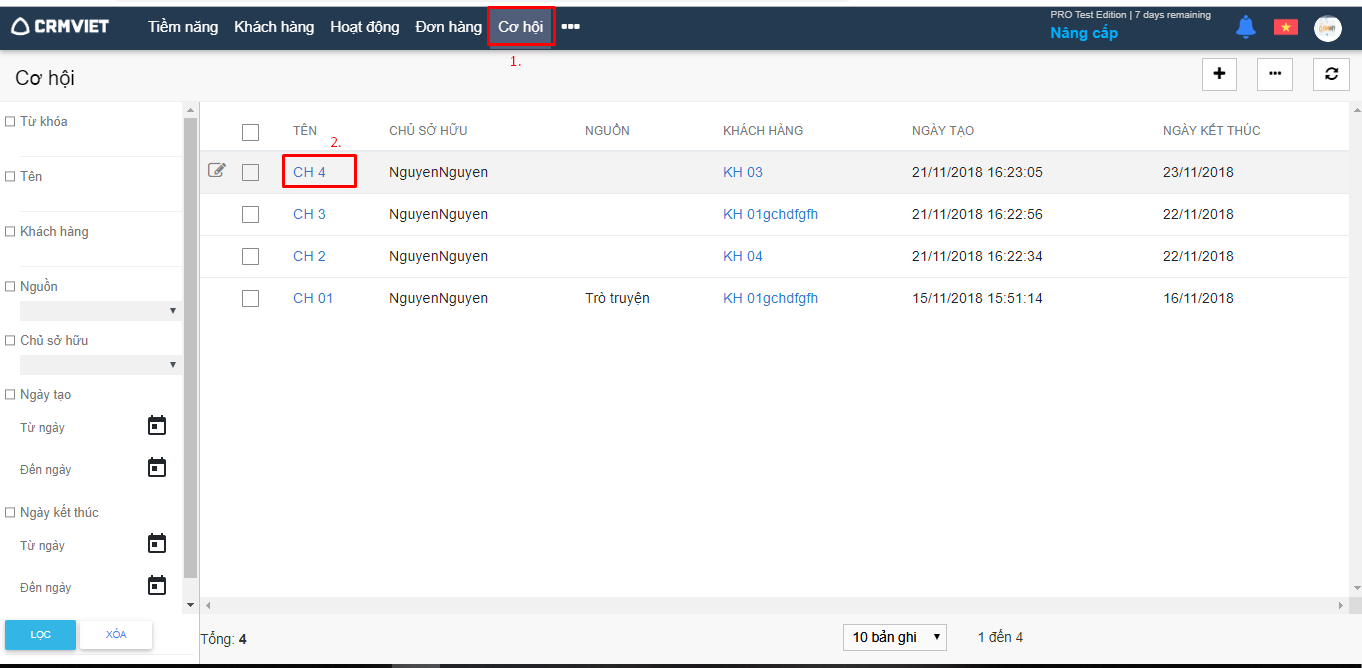Click the notification bell icon
The width and height of the screenshot is (1362, 668).
point(1245,28)
